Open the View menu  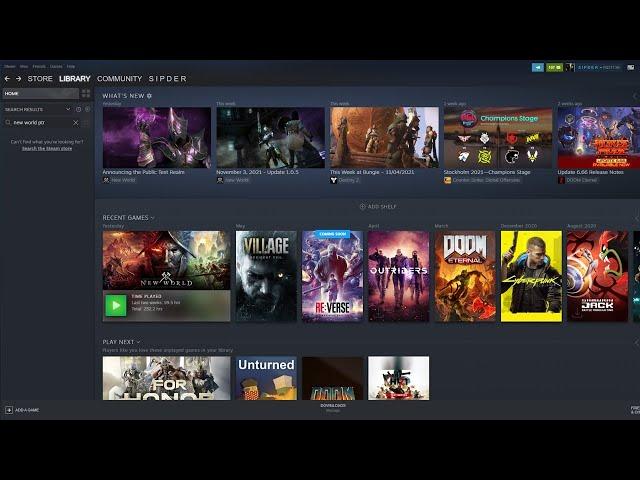point(24,66)
